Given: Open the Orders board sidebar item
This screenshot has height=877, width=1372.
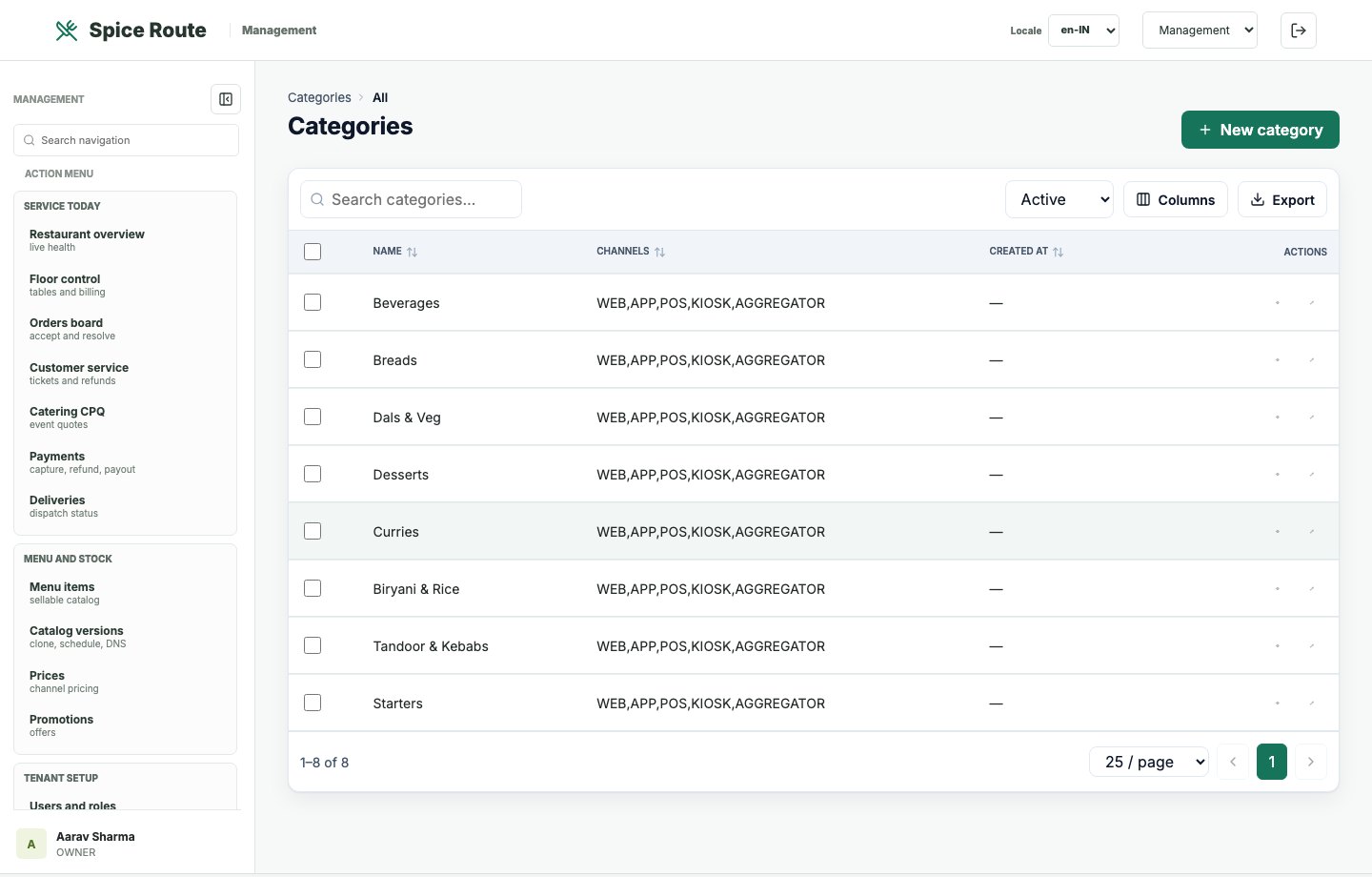Looking at the screenshot, I should (125, 329).
